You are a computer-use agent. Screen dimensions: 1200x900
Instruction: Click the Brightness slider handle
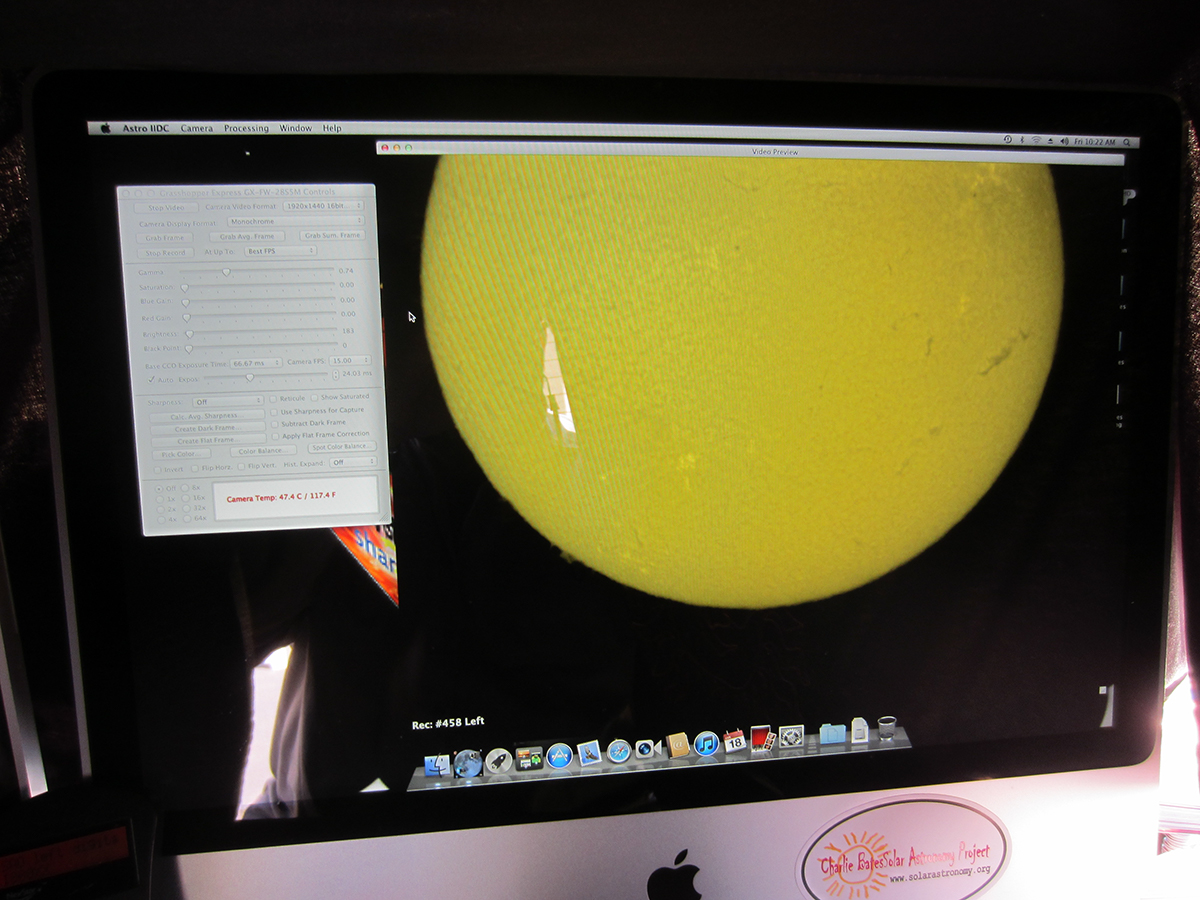[187, 335]
